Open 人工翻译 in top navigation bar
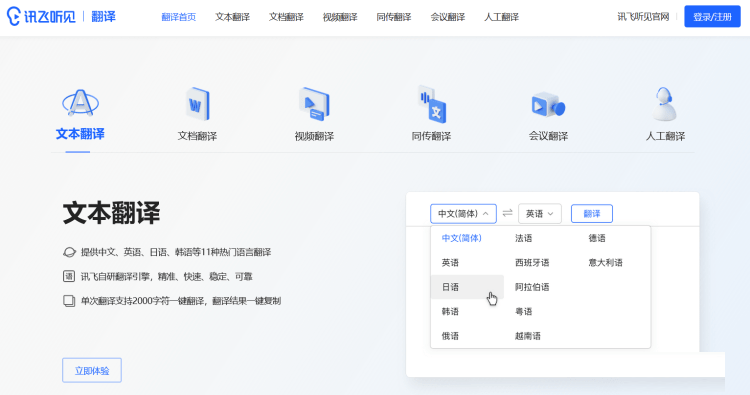 click(x=501, y=17)
